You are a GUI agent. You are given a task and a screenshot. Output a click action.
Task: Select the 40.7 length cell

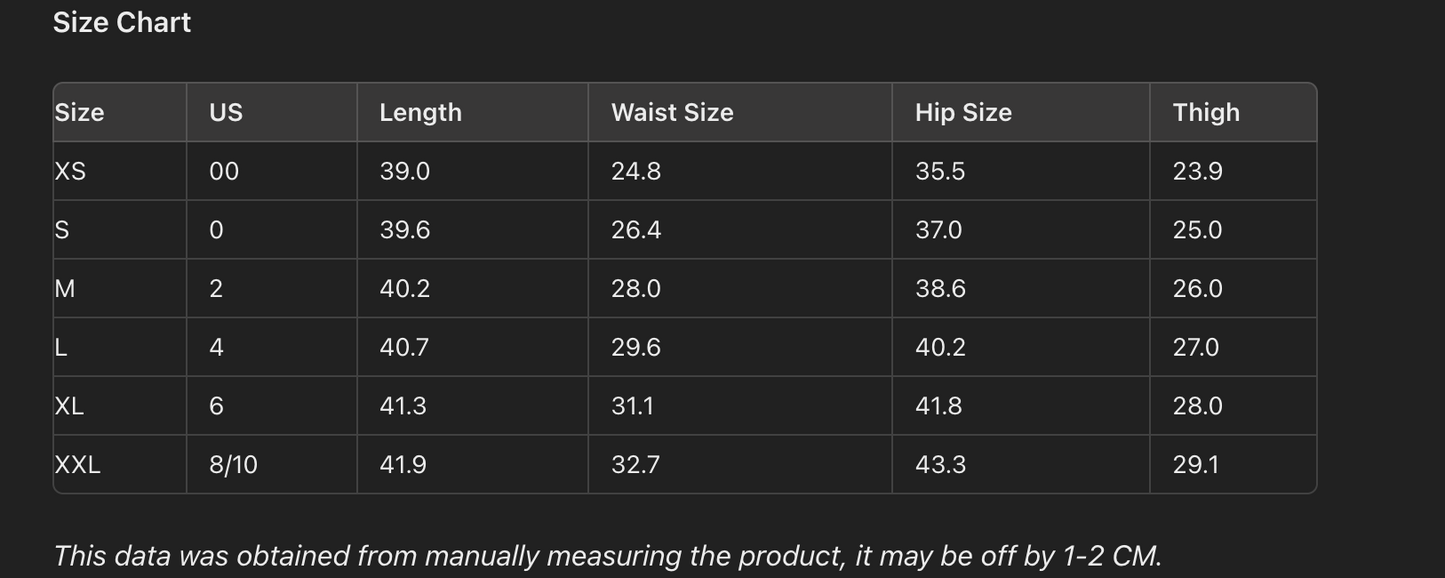click(404, 347)
